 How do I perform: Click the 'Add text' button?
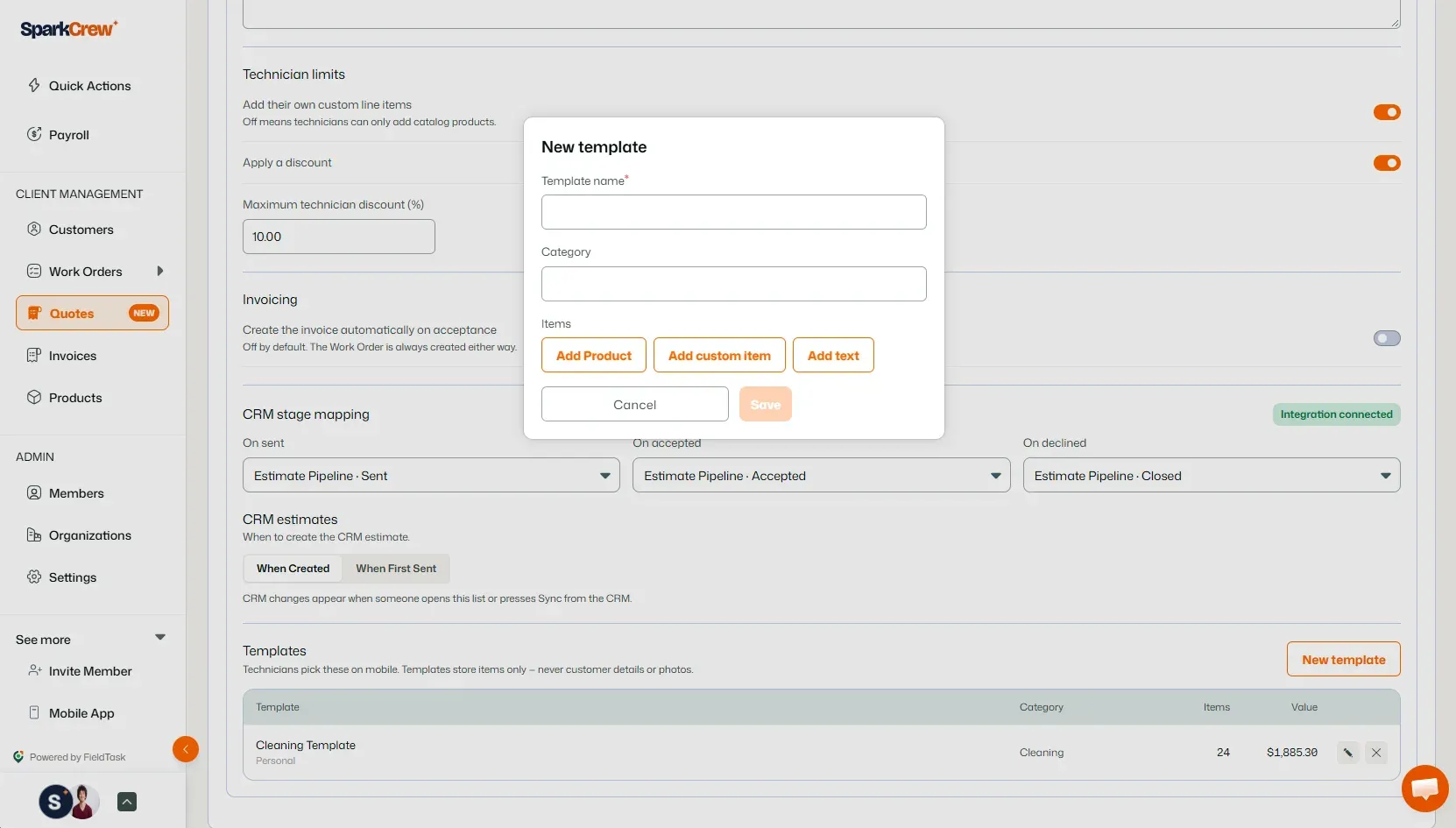833,355
